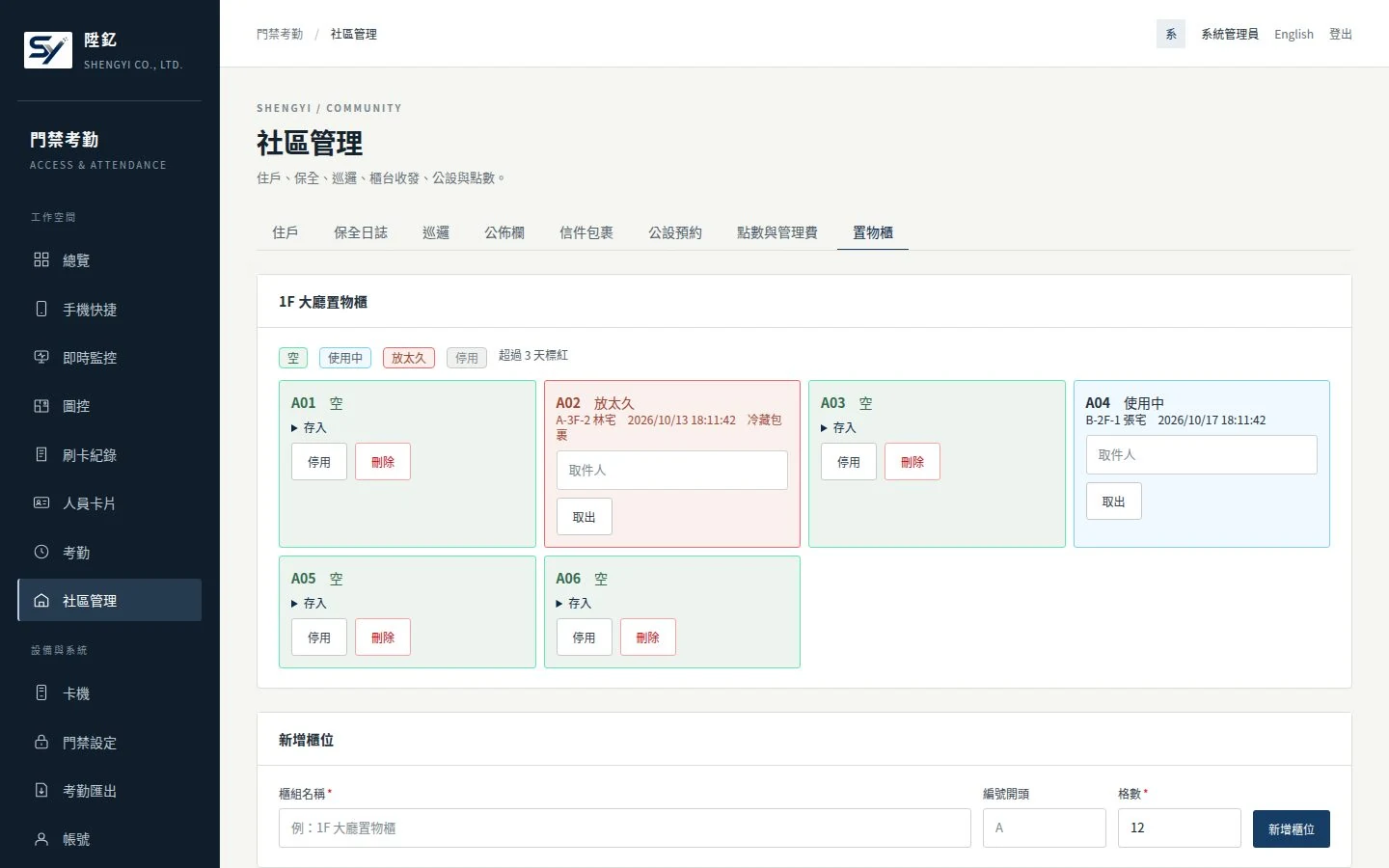This screenshot has height=868, width=1389.
Task: Delete locker A01 with 刪除
Action: [383, 462]
